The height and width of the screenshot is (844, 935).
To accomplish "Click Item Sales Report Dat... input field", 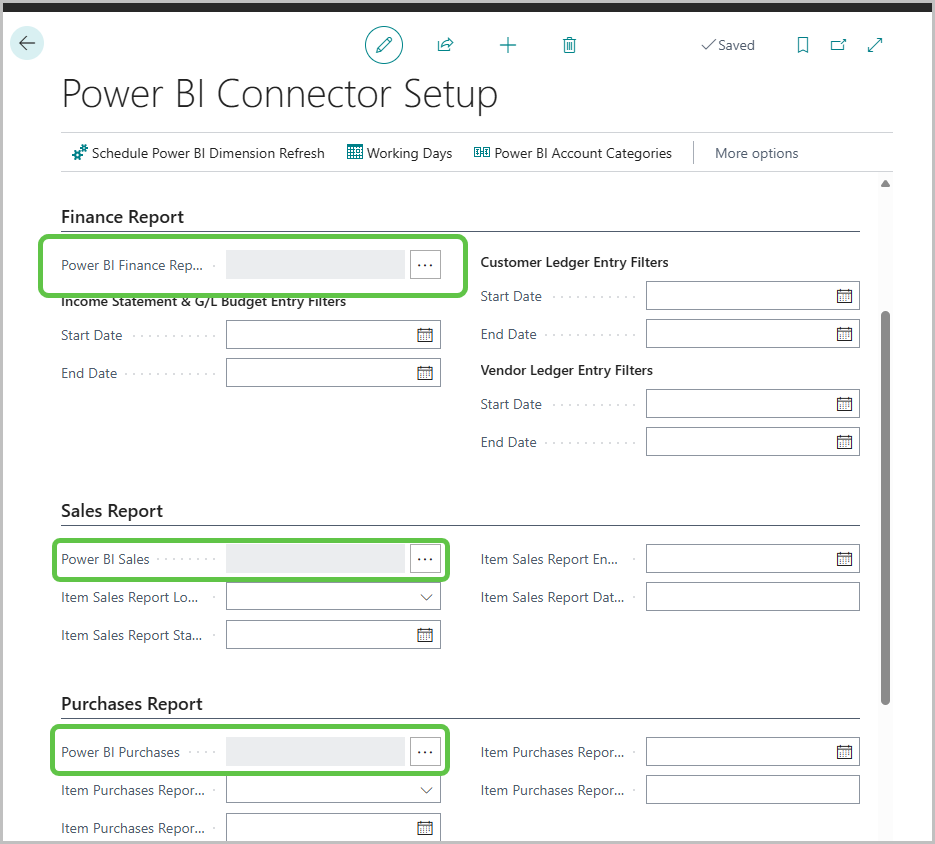I will [x=753, y=597].
